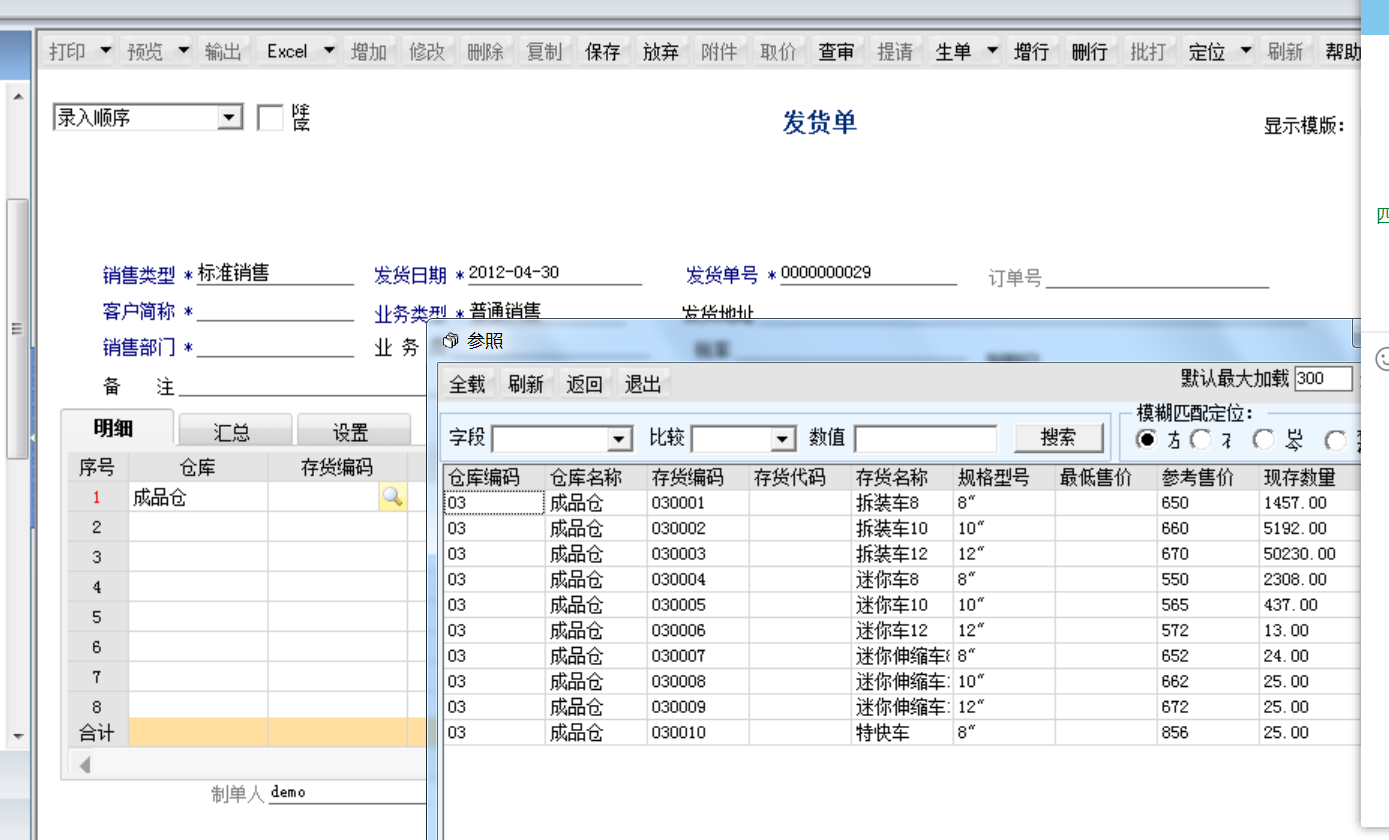
Task: Click the 现存数量 column header
Action: tap(1310, 477)
